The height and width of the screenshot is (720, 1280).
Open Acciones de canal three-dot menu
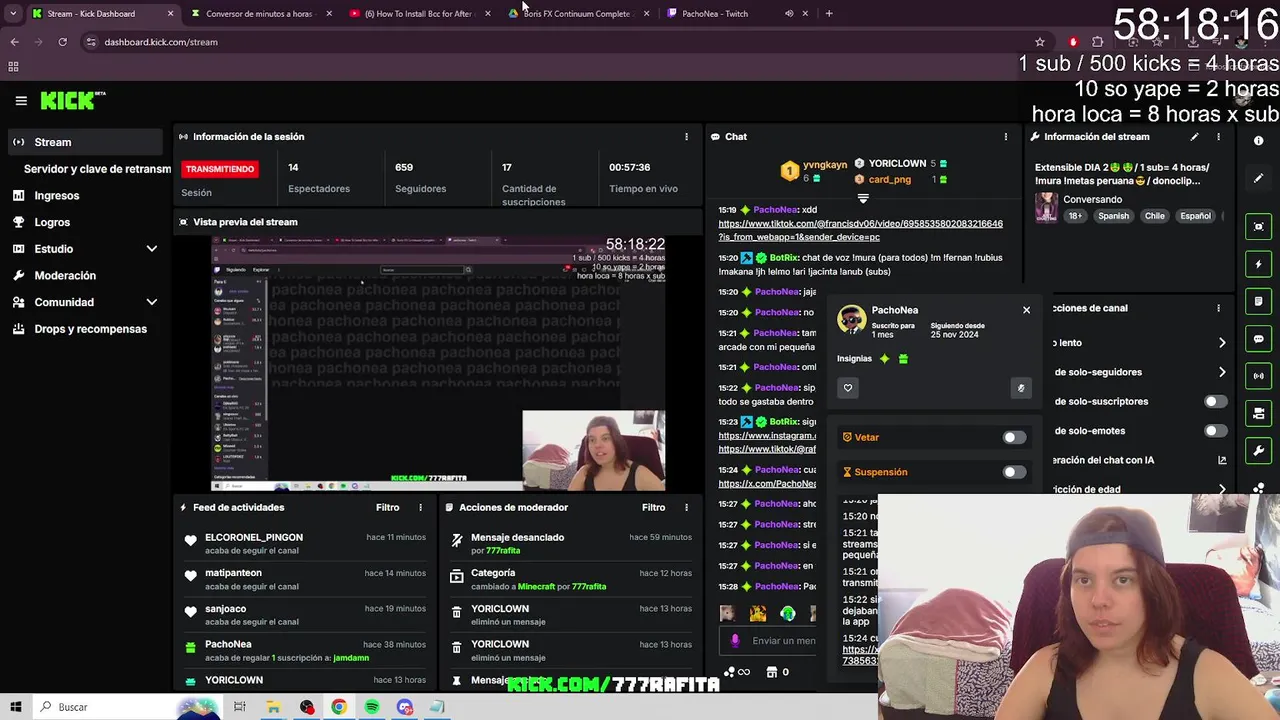click(1218, 308)
